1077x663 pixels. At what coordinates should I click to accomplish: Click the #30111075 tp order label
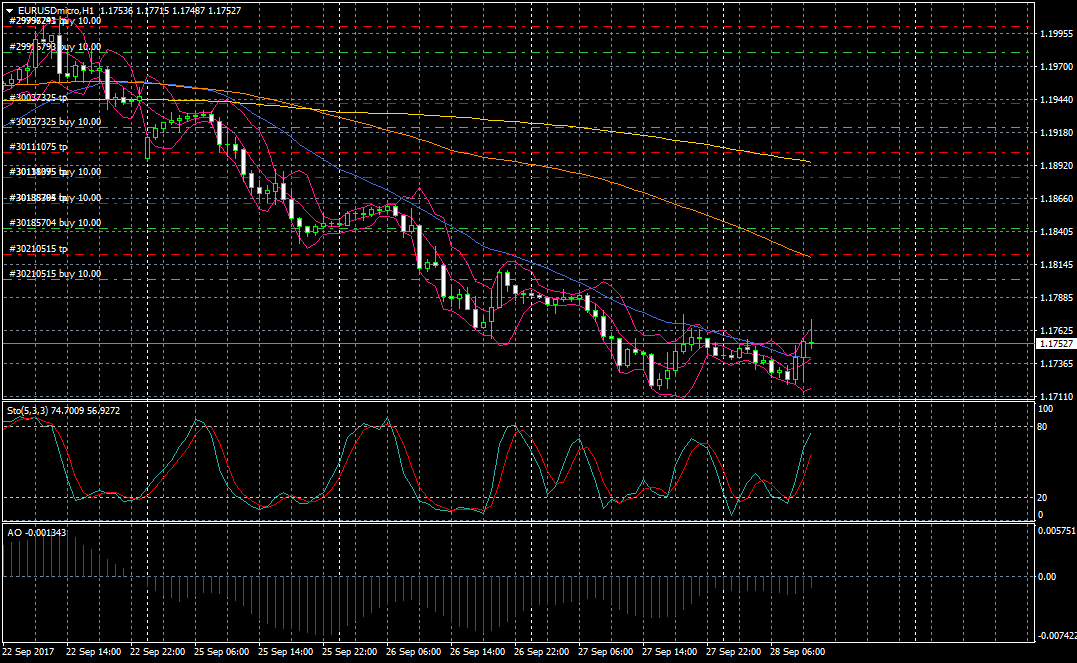pyautogui.click(x=38, y=147)
